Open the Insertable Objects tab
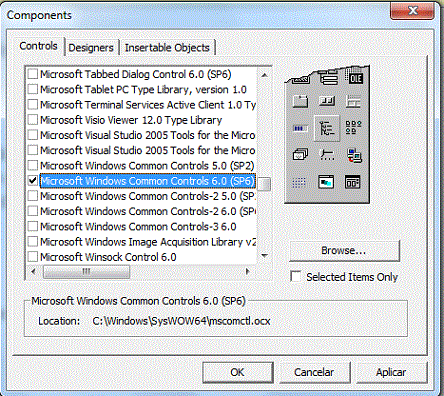The image size is (444, 396). click(167, 48)
